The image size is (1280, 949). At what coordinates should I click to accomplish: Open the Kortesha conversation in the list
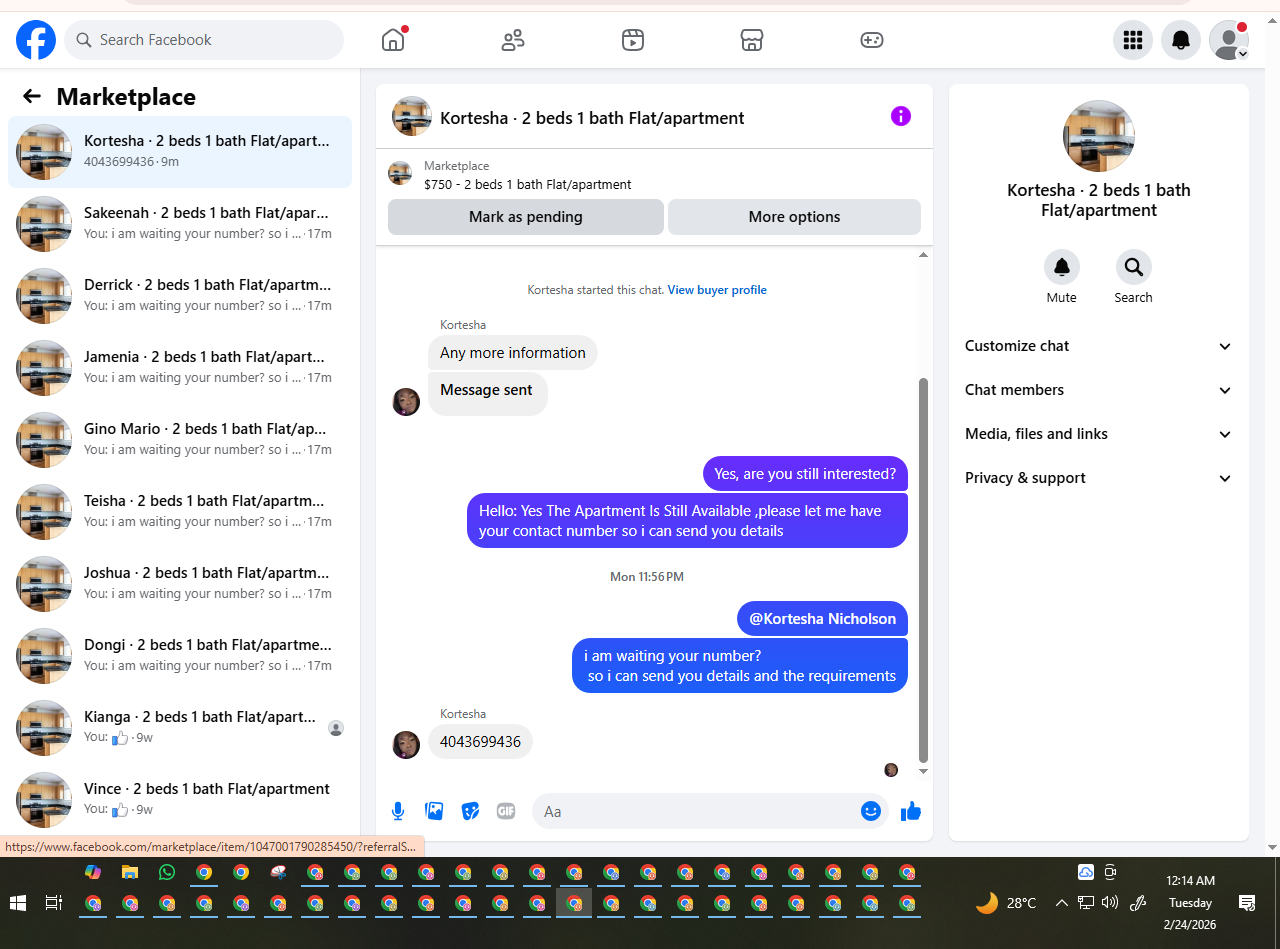[180, 152]
